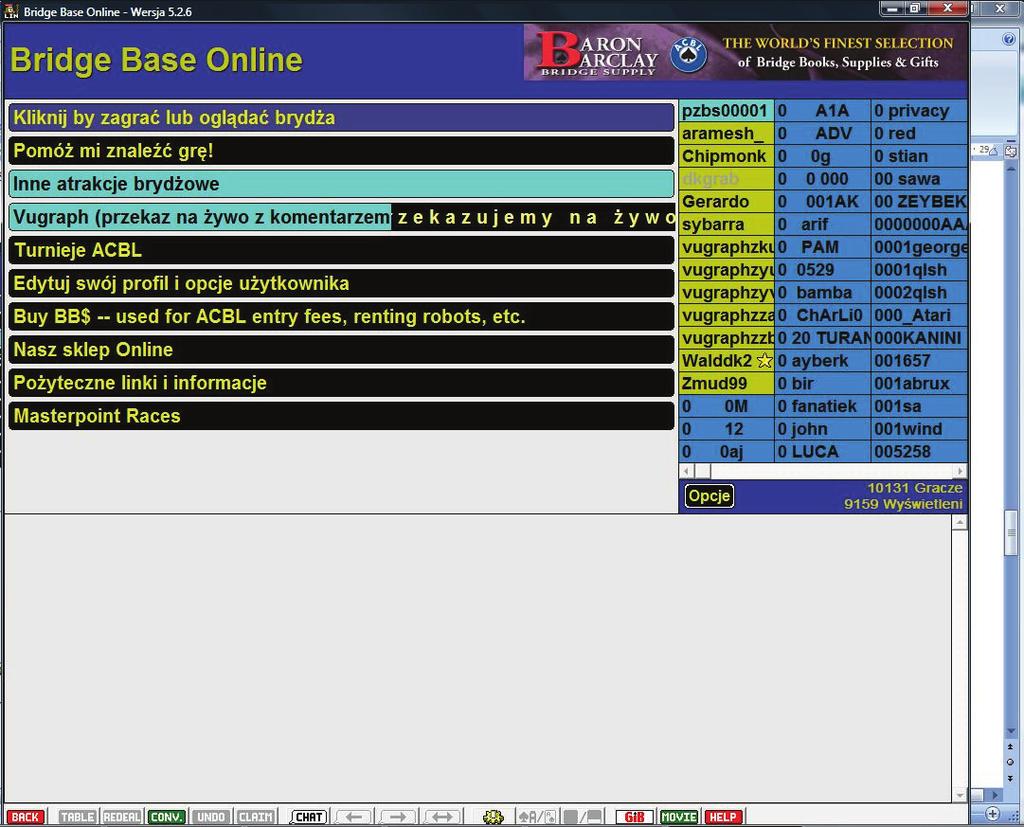Select player '000_Atari' in the list

[920, 316]
